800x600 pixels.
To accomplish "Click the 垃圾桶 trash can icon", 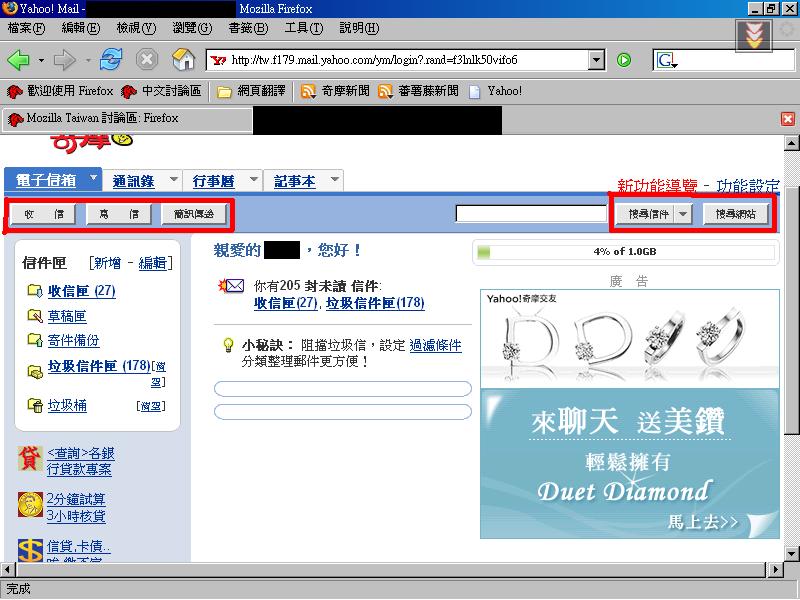I will 35,406.
